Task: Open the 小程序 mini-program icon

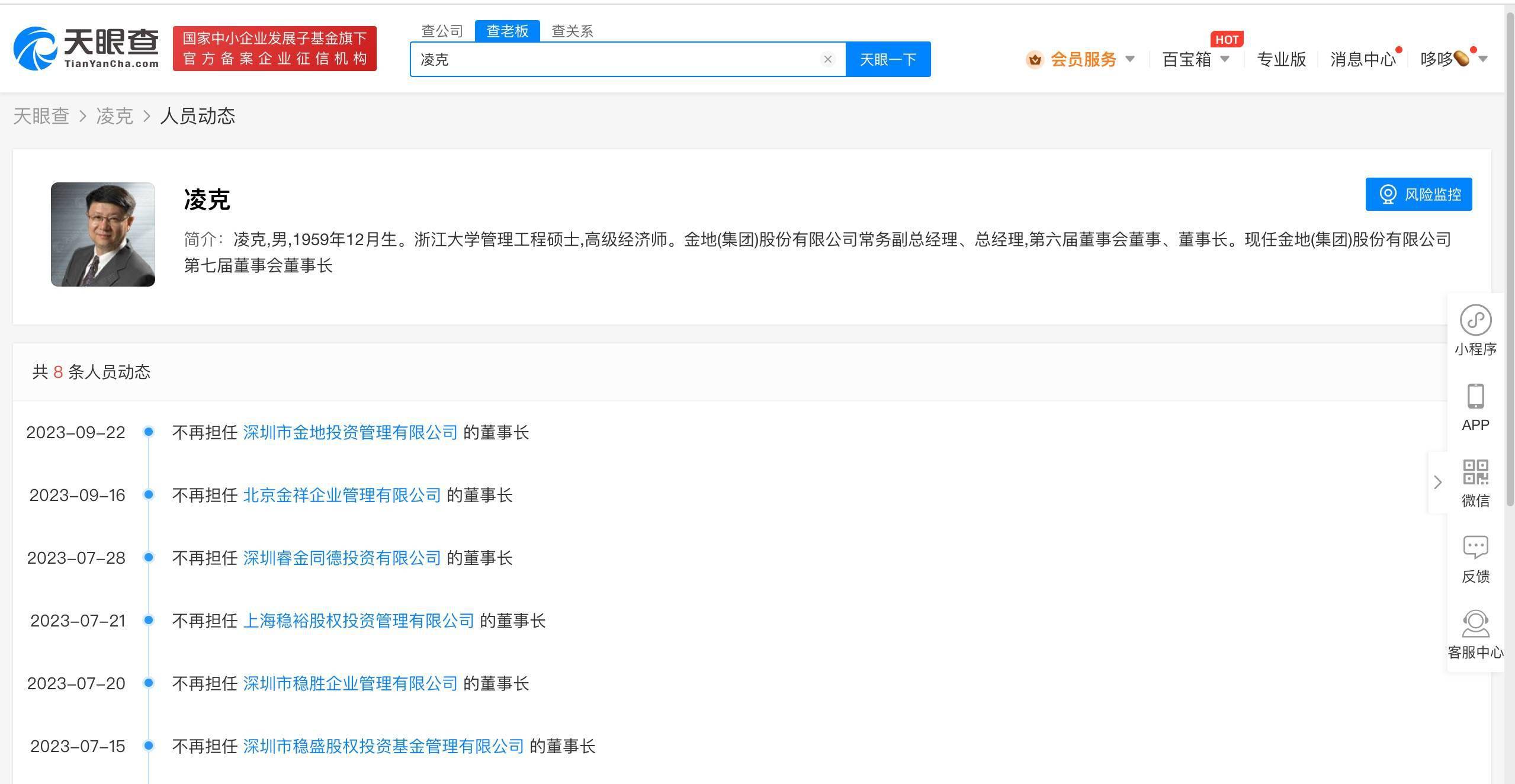Action: click(x=1475, y=320)
